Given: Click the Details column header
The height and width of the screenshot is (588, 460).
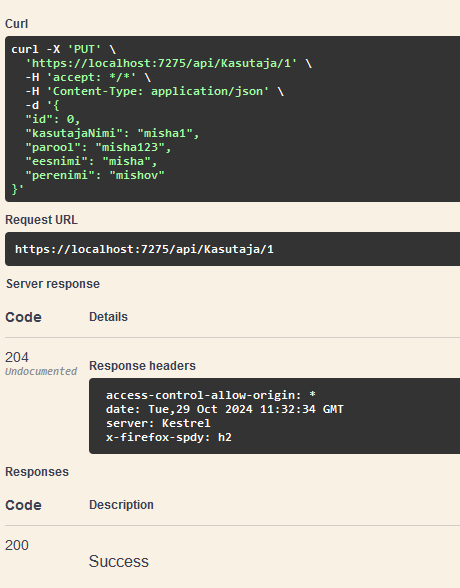Looking at the screenshot, I should pyautogui.click(x=108, y=317).
